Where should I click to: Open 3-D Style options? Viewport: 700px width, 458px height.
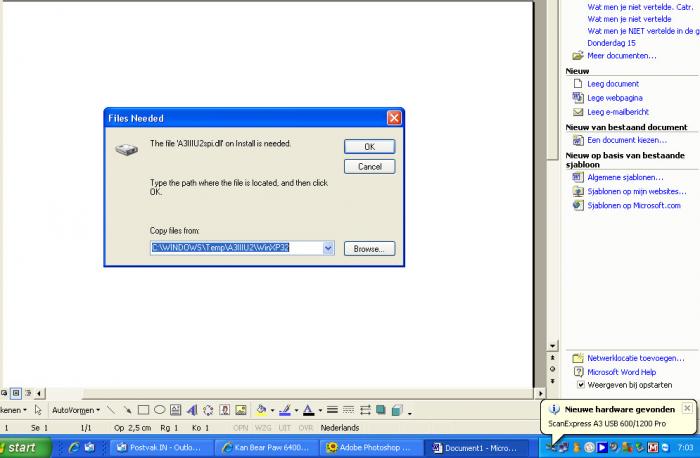pyautogui.click(x=397, y=410)
